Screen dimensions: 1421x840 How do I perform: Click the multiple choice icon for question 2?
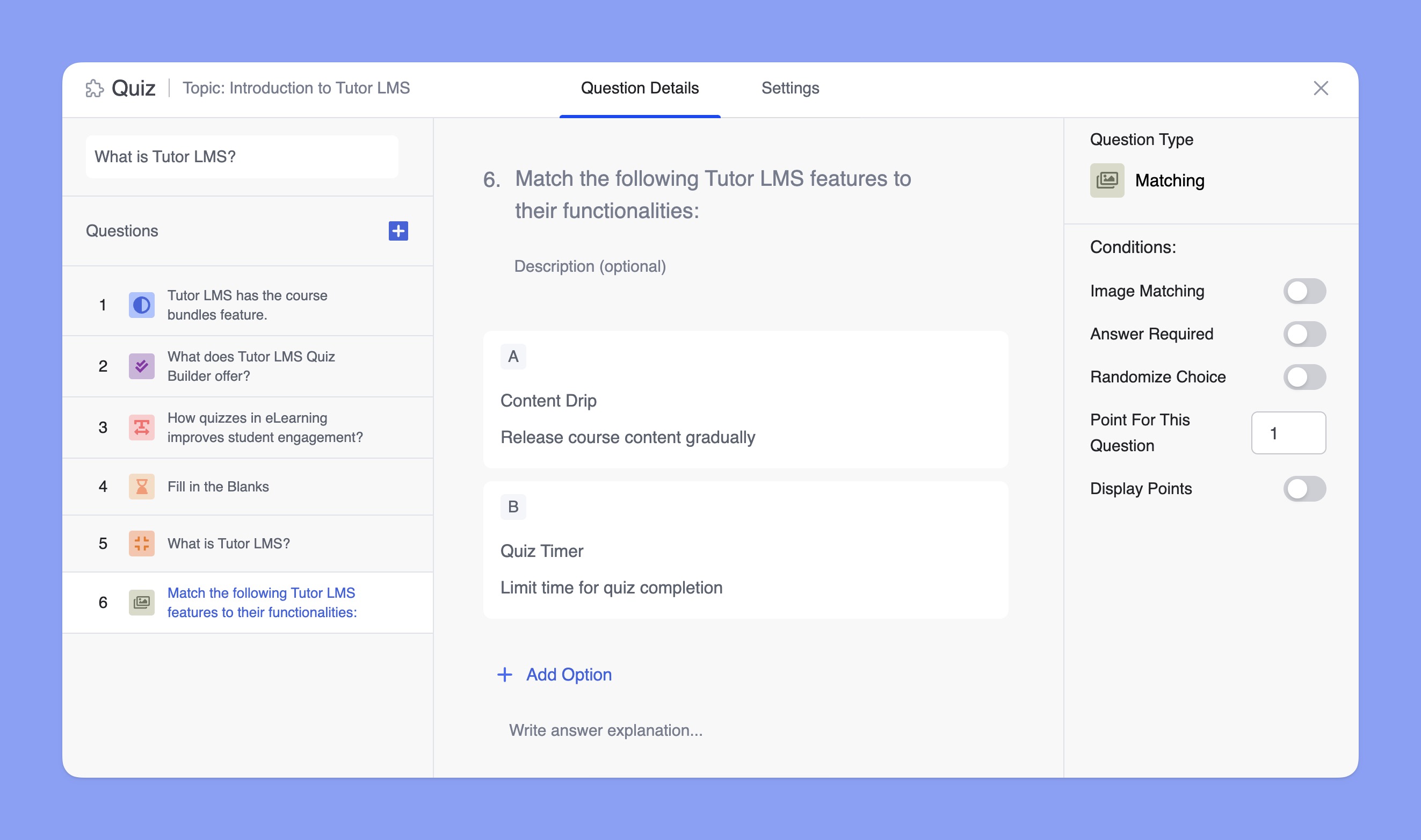[x=141, y=366]
